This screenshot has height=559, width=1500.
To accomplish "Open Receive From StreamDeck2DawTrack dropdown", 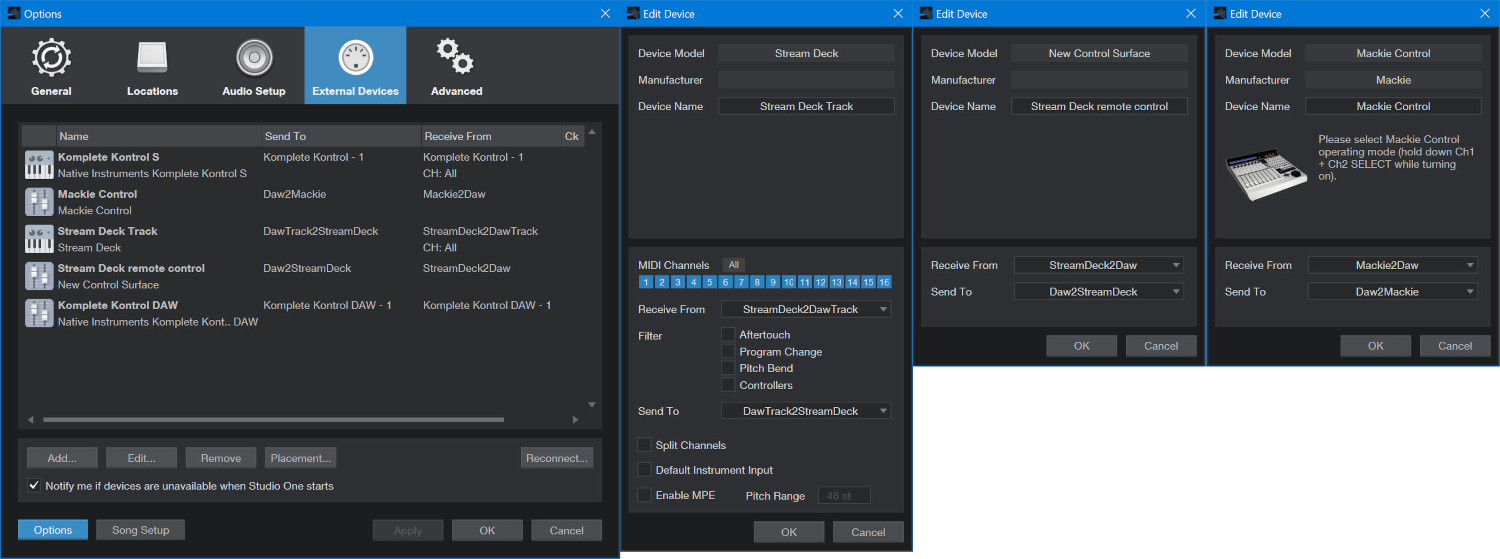I will (806, 310).
